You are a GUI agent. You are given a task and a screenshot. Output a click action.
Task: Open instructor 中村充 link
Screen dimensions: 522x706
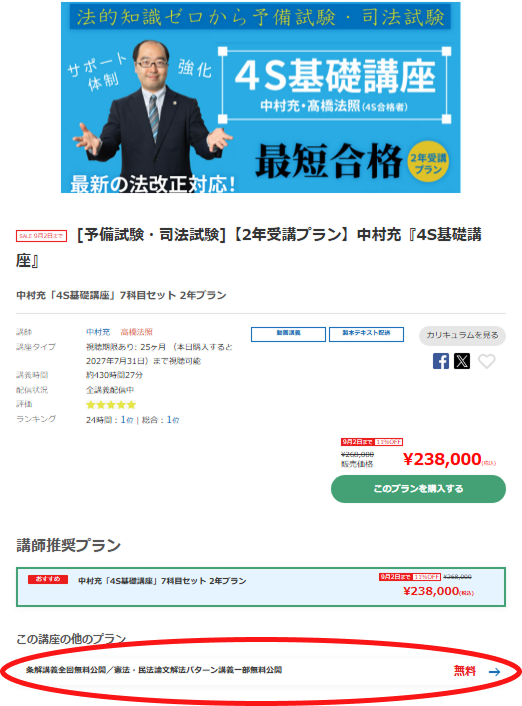click(x=98, y=332)
